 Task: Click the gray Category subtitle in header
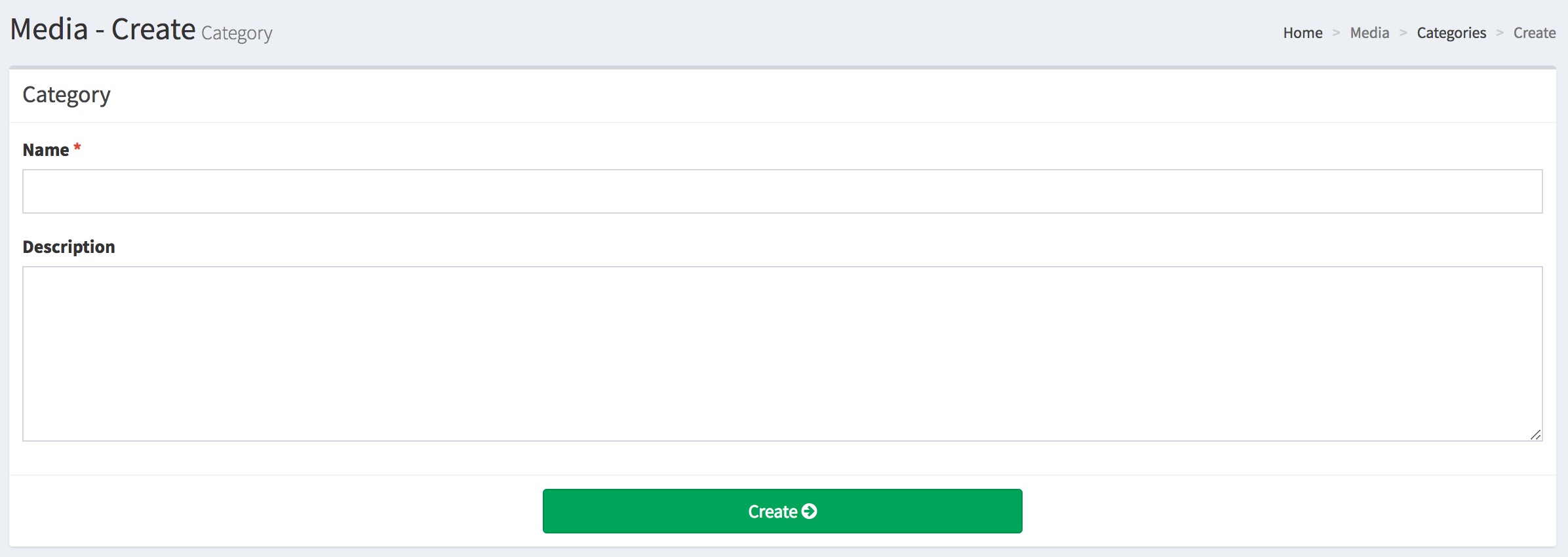(237, 33)
